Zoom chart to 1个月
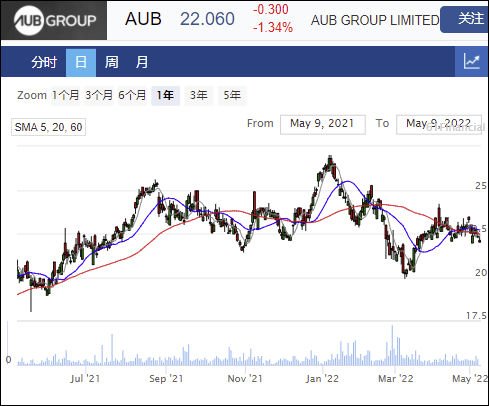 tap(65, 95)
